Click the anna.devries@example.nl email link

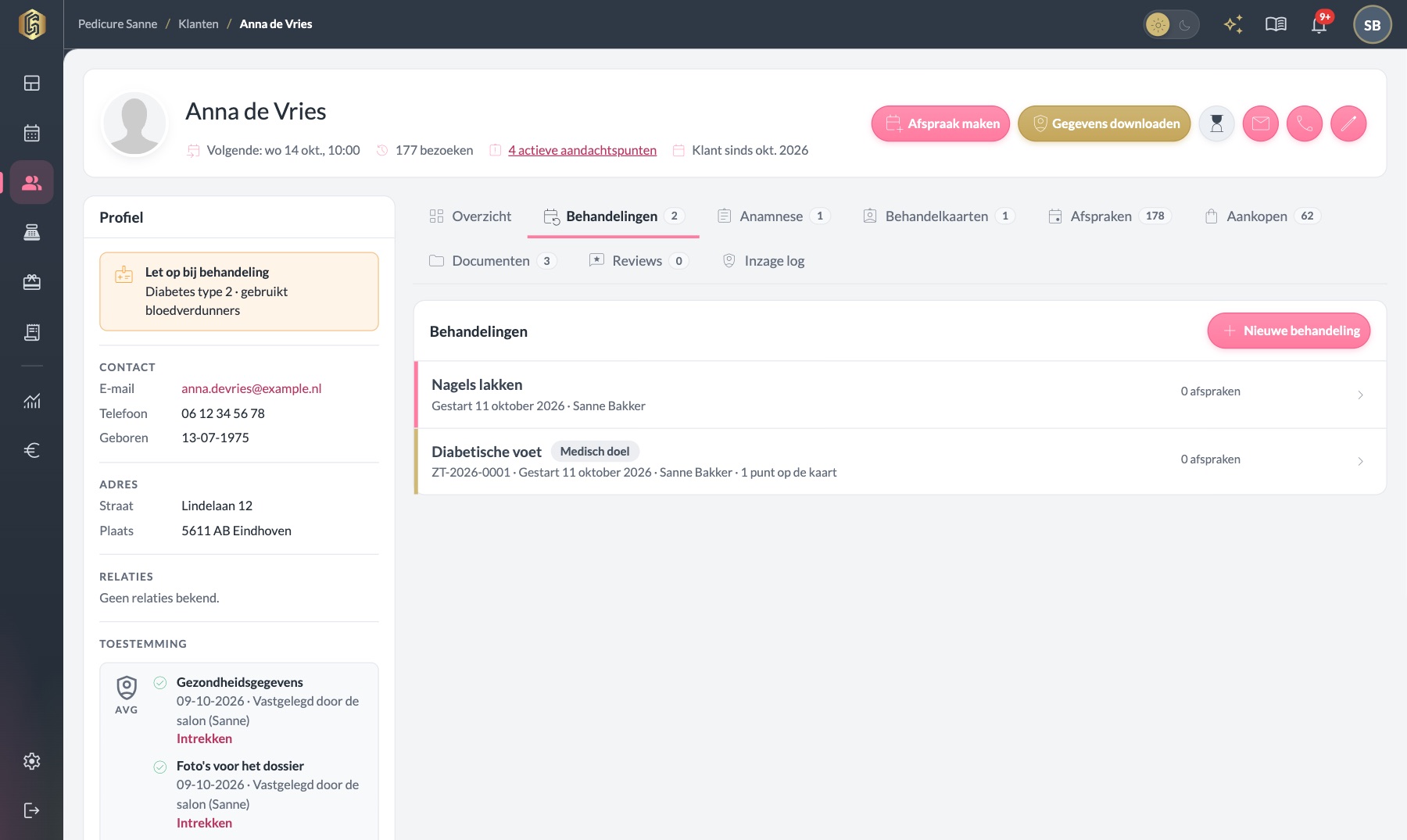tap(252, 388)
